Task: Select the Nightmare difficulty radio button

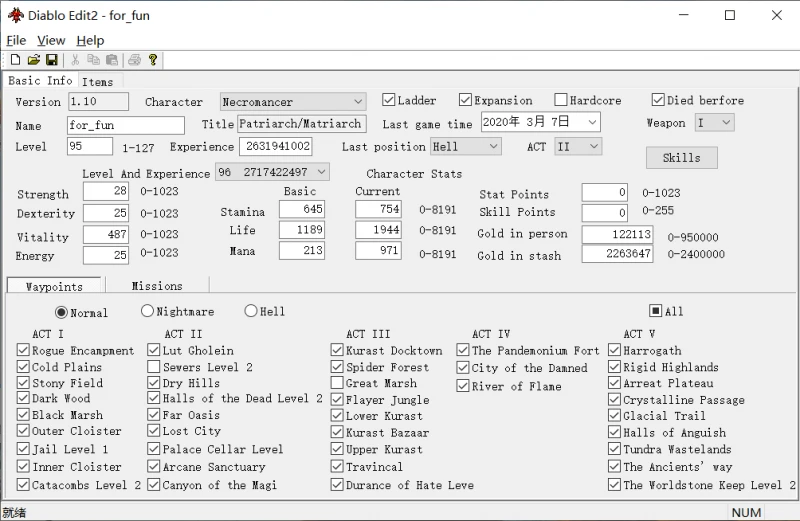Action: tap(148, 311)
